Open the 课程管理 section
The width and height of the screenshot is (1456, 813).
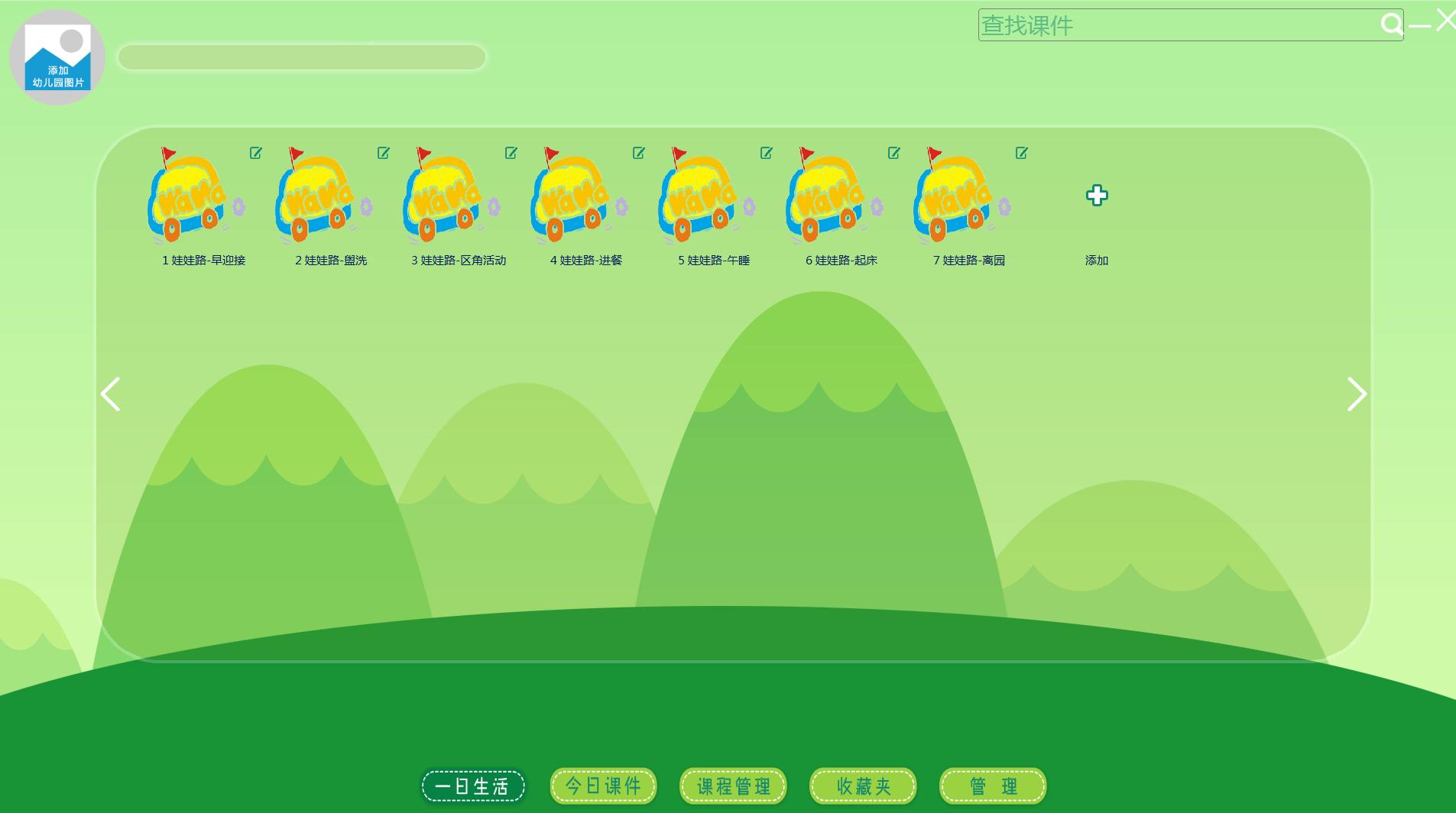pos(733,786)
